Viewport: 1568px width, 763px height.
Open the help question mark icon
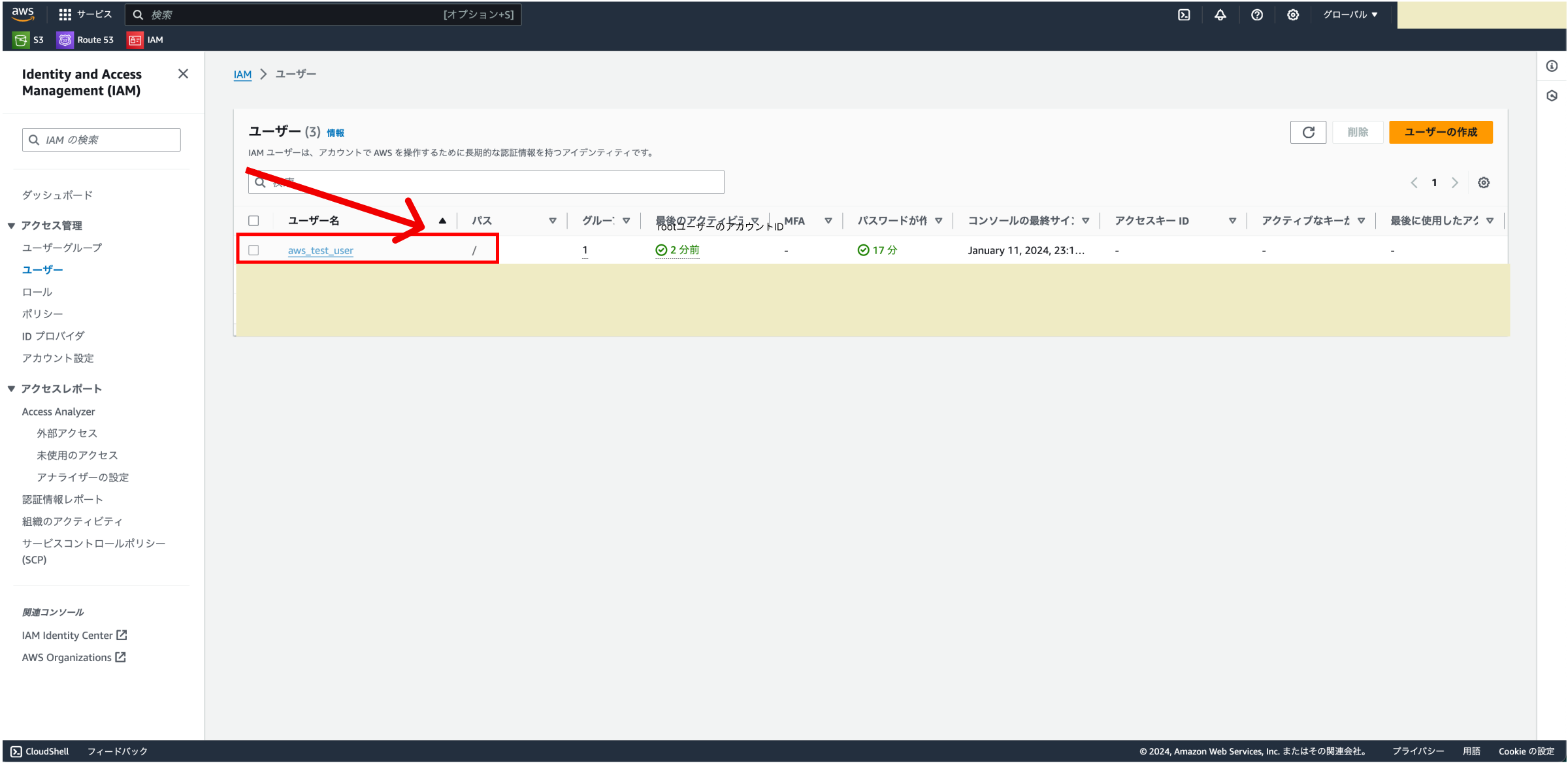1256,14
